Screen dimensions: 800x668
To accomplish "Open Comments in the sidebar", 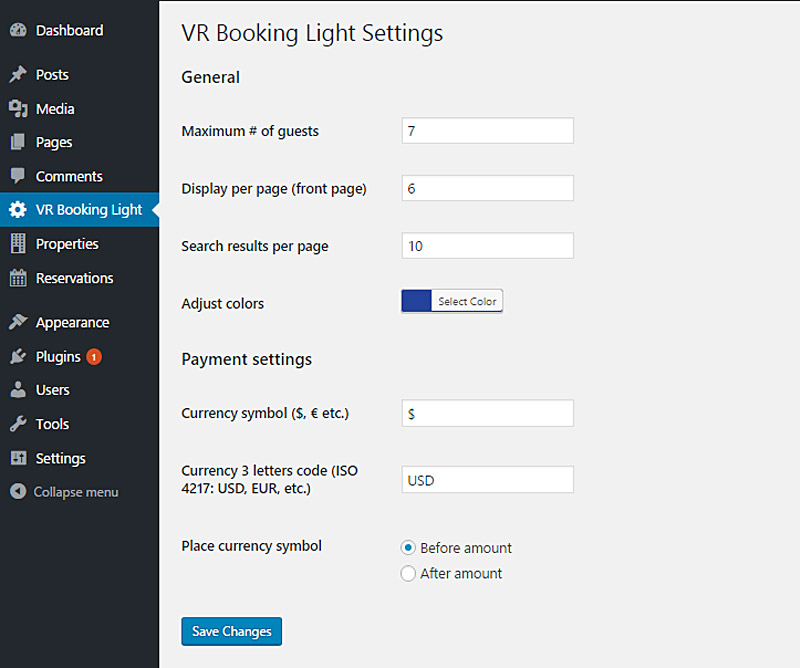I will [69, 177].
